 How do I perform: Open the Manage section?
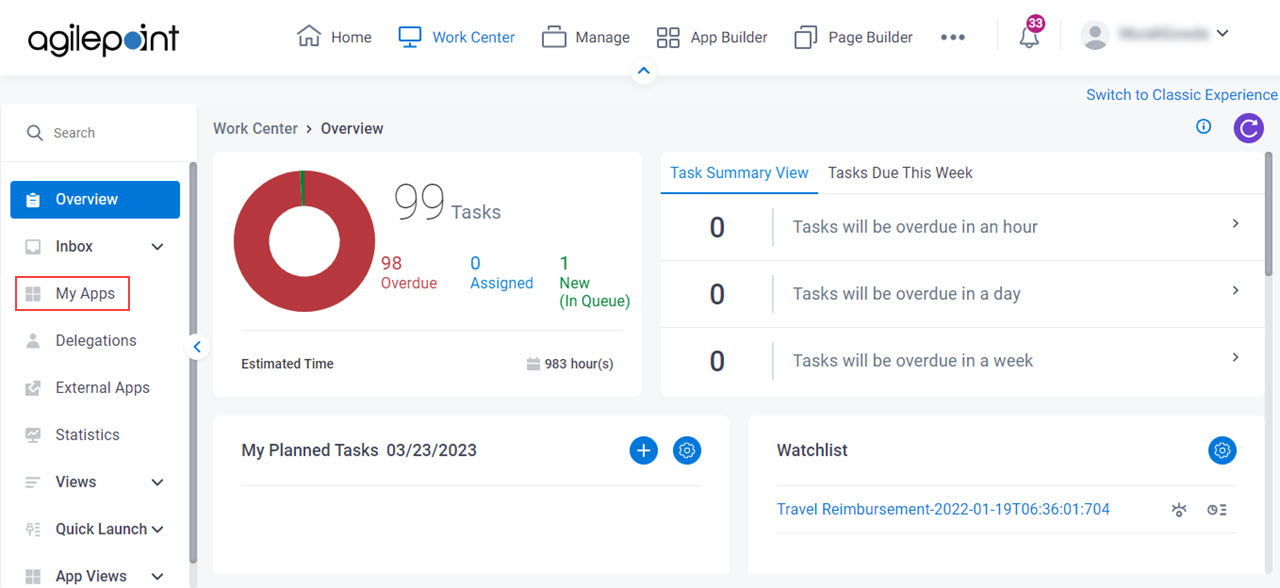coord(586,37)
